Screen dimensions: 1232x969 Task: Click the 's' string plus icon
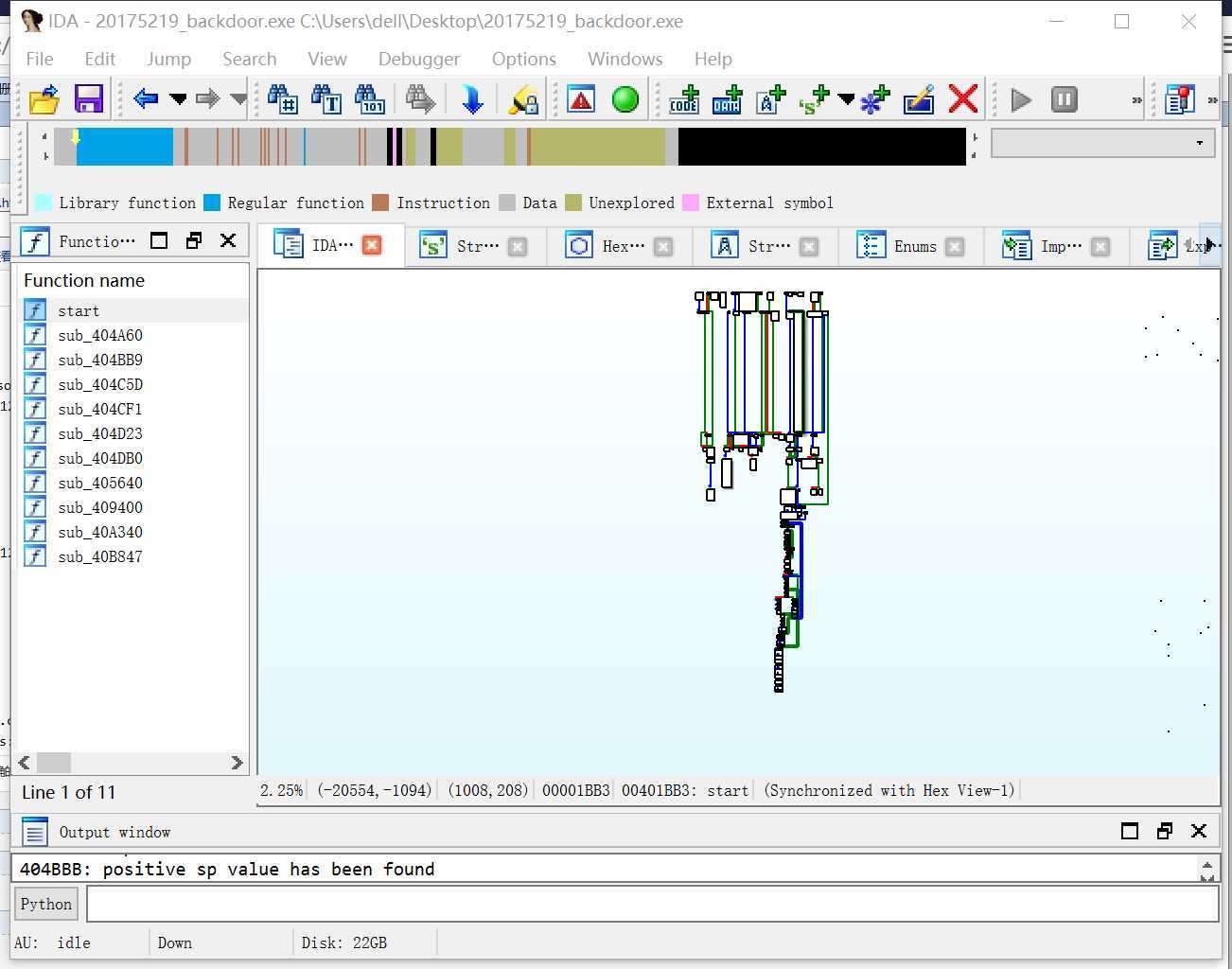coord(814,98)
